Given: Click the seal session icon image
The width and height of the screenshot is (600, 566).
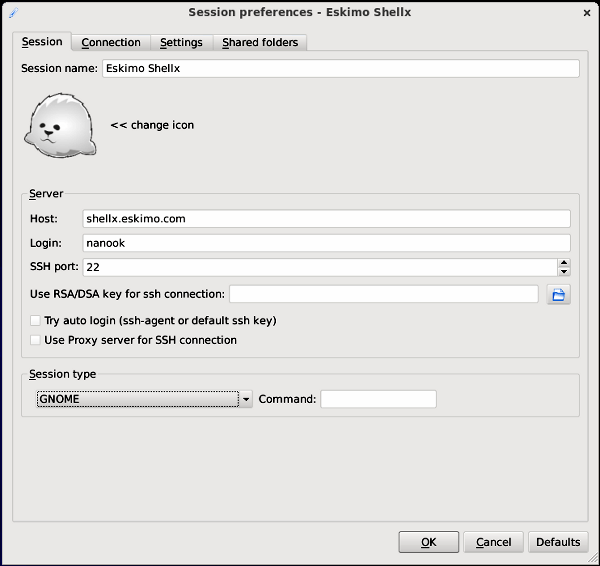Looking at the screenshot, I should pos(60,125).
